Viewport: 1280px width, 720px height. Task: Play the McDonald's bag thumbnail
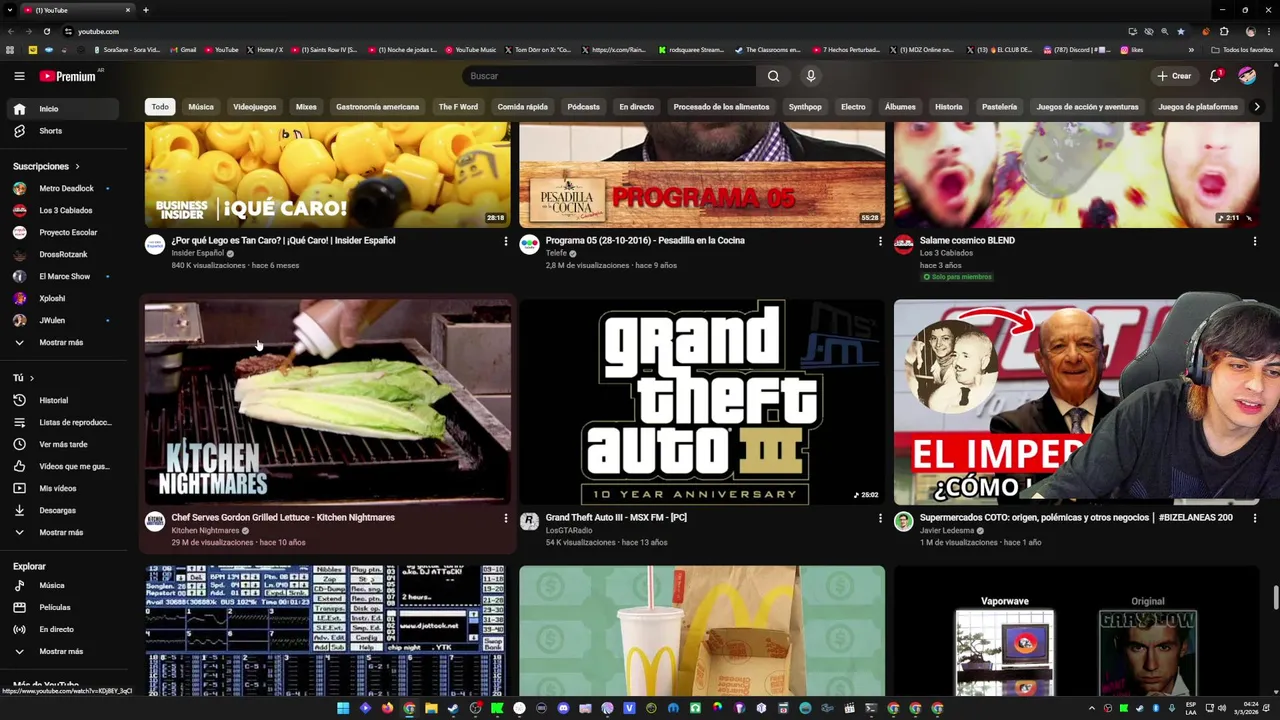pos(702,630)
